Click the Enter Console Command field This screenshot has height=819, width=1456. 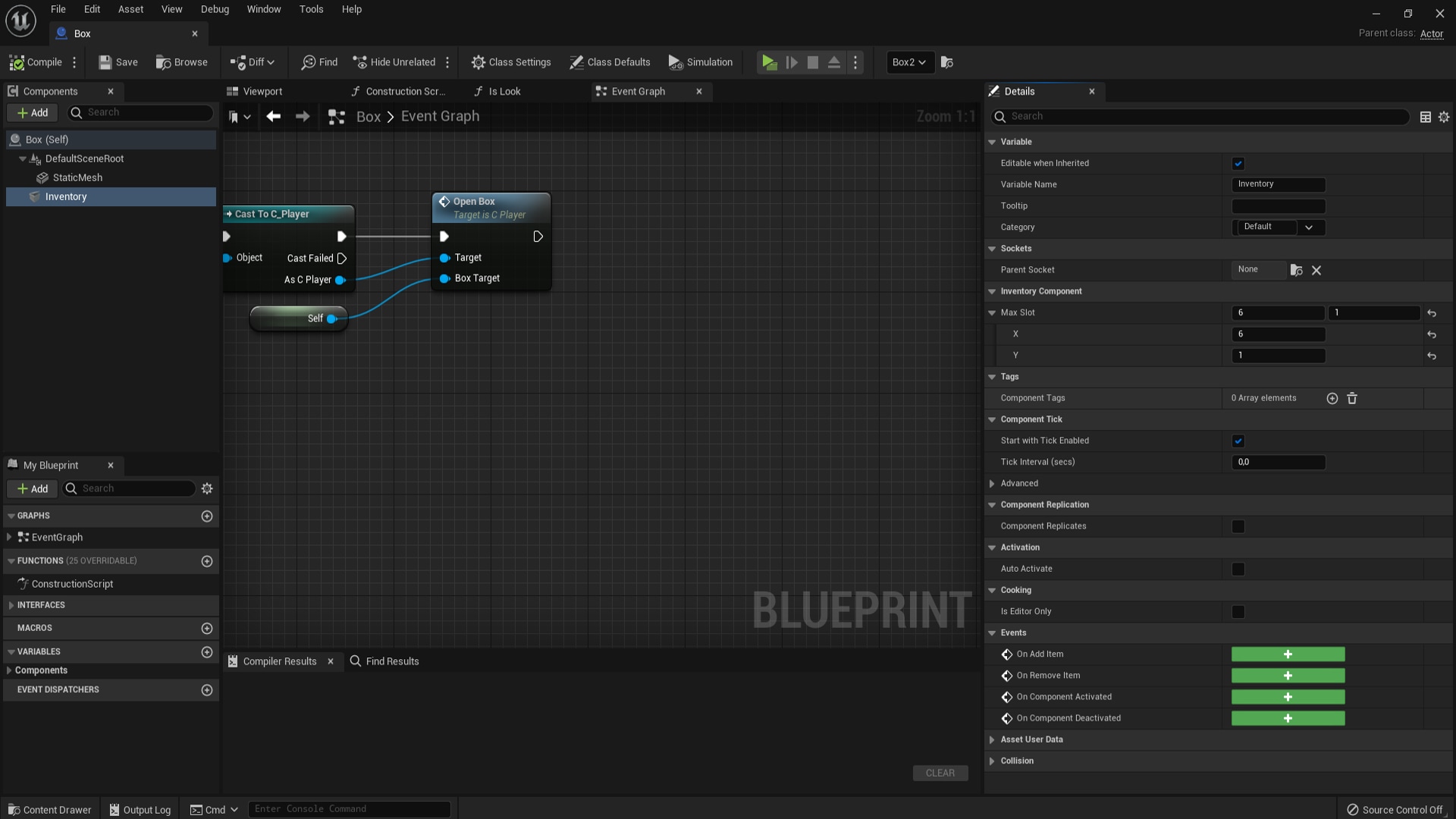click(349, 808)
